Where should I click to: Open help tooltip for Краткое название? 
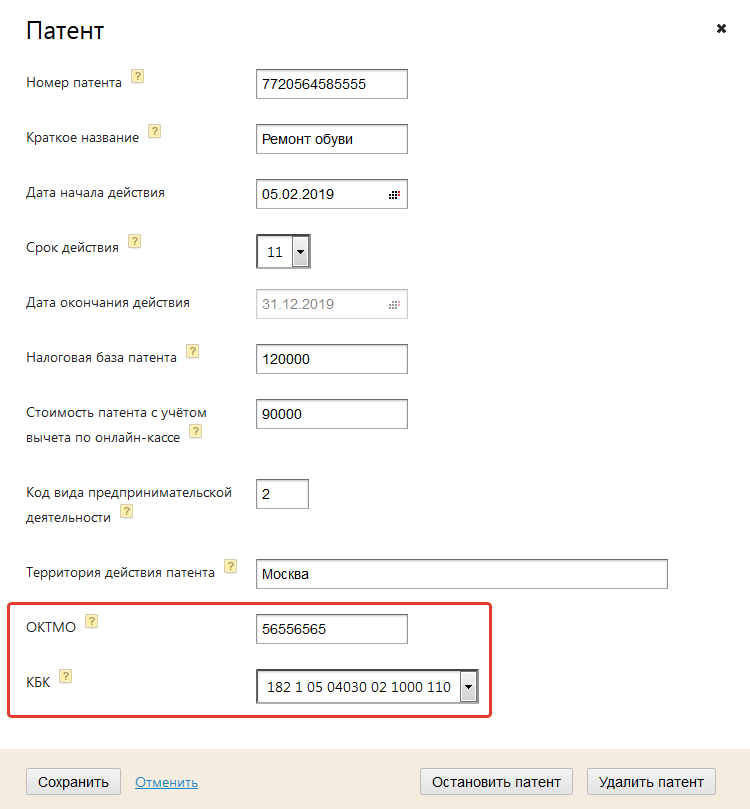155,131
